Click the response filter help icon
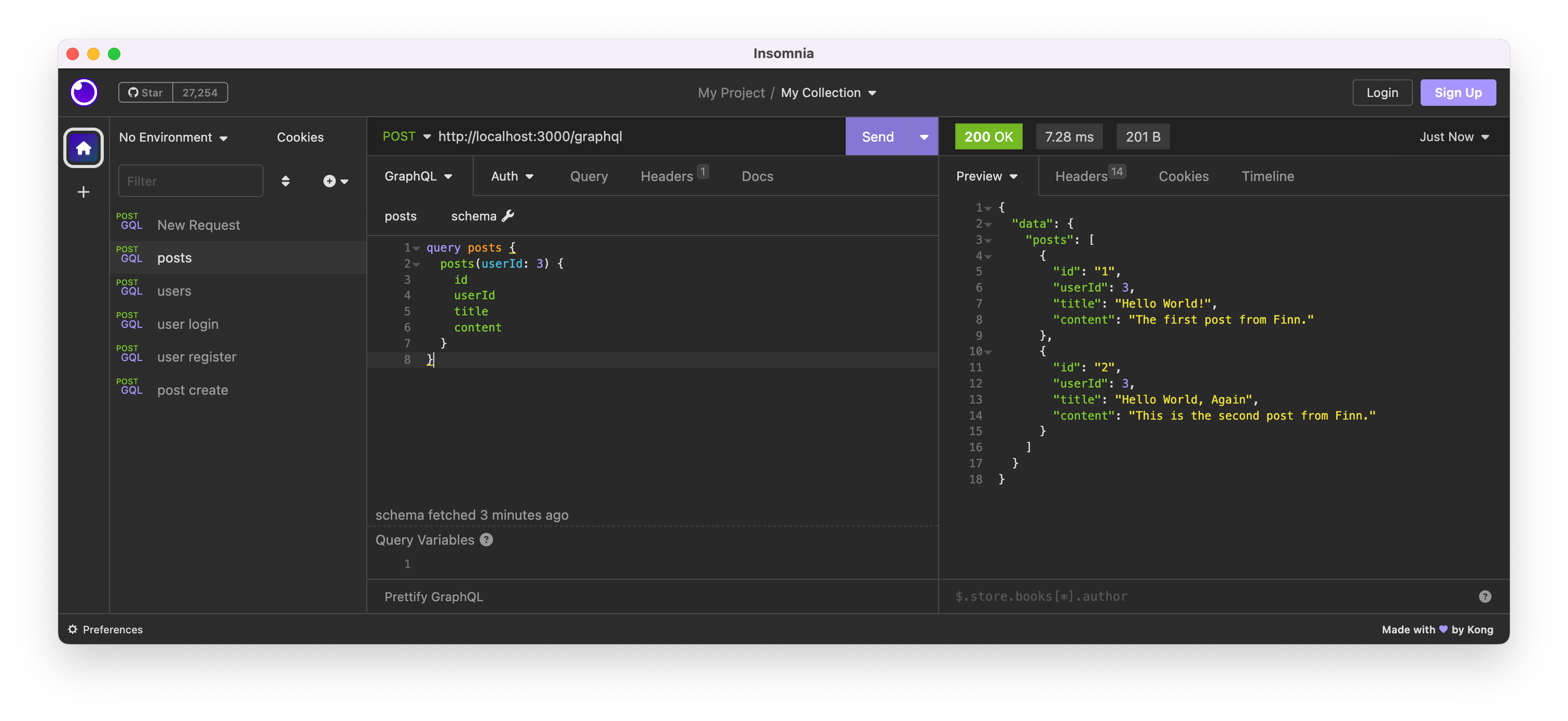Viewport: 1568px width, 721px height. (x=1484, y=597)
